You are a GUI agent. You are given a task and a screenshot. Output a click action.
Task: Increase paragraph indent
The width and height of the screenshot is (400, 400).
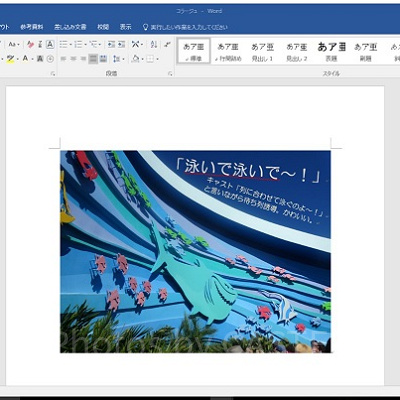coord(121,44)
